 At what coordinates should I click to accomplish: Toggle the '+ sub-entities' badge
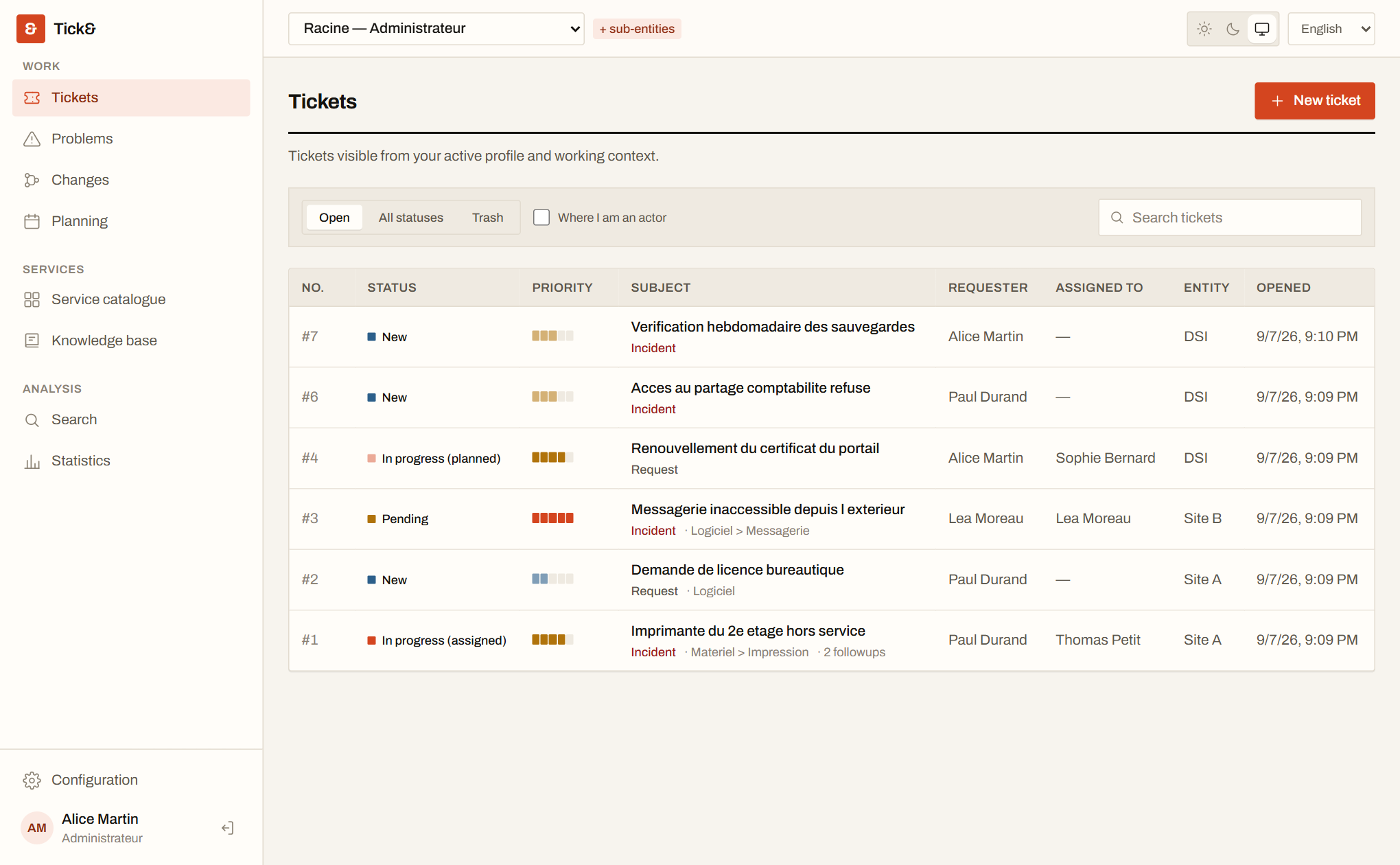[x=637, y=29]
